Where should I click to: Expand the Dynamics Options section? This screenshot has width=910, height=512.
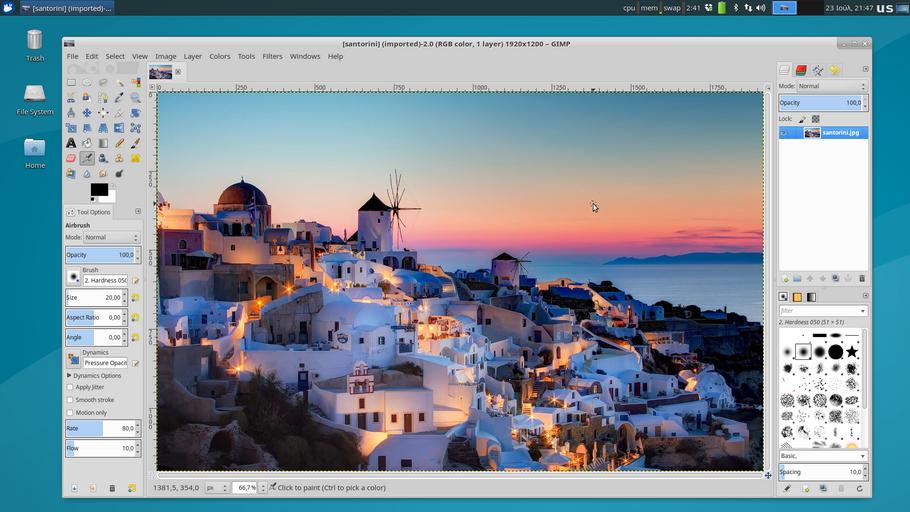click(69, 375)
